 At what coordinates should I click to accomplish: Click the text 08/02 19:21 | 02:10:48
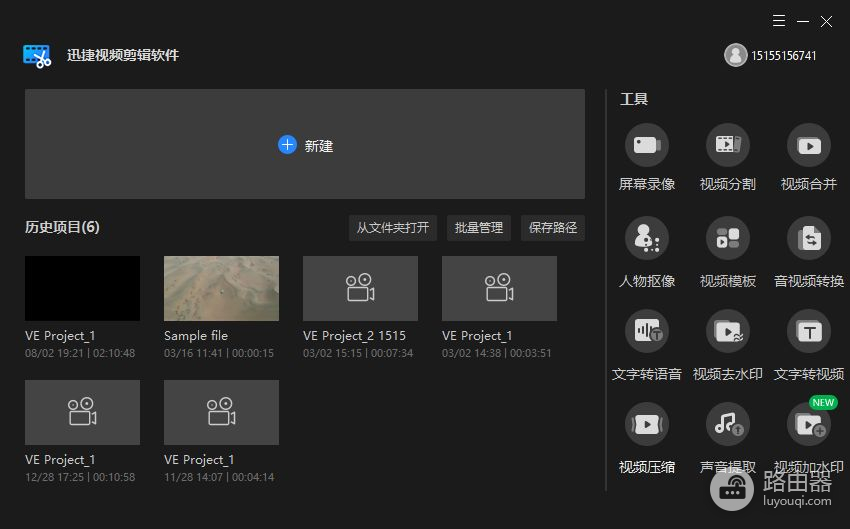pos(80,353)
